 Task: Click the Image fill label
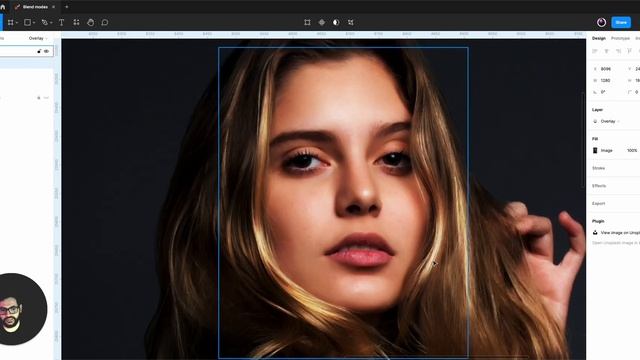(x=607, y=151)
